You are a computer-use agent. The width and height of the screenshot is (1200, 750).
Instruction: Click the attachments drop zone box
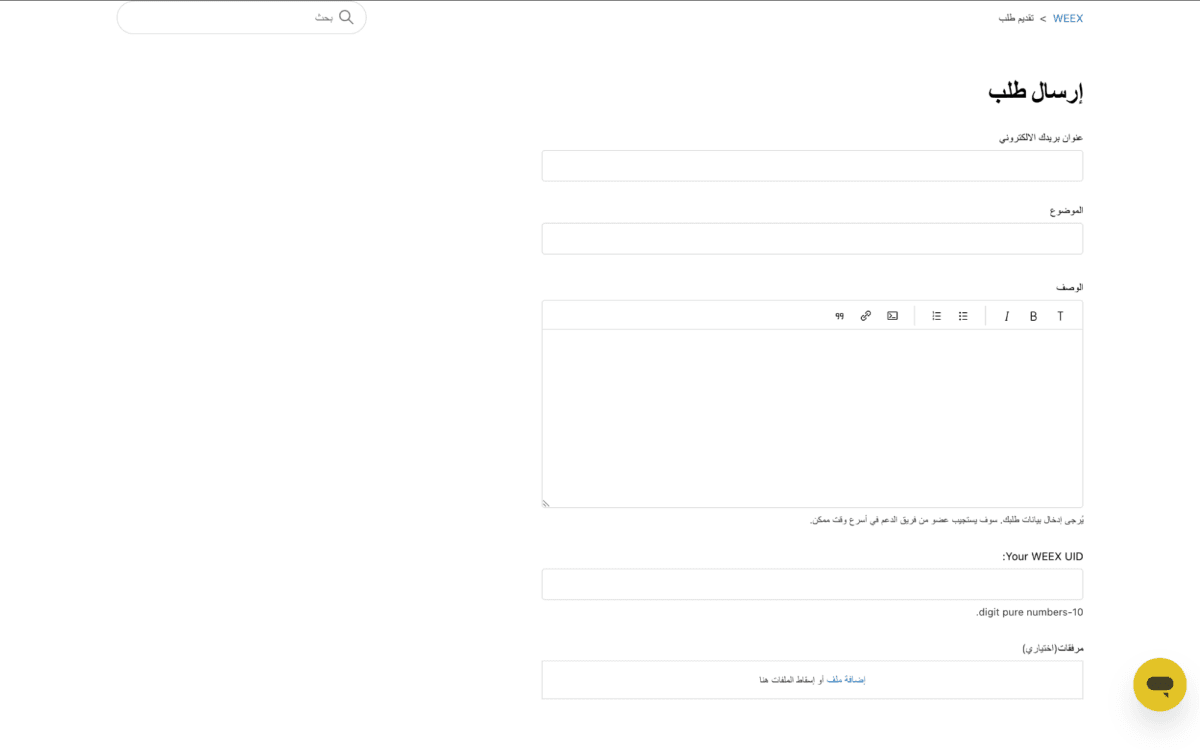point(812,680)
